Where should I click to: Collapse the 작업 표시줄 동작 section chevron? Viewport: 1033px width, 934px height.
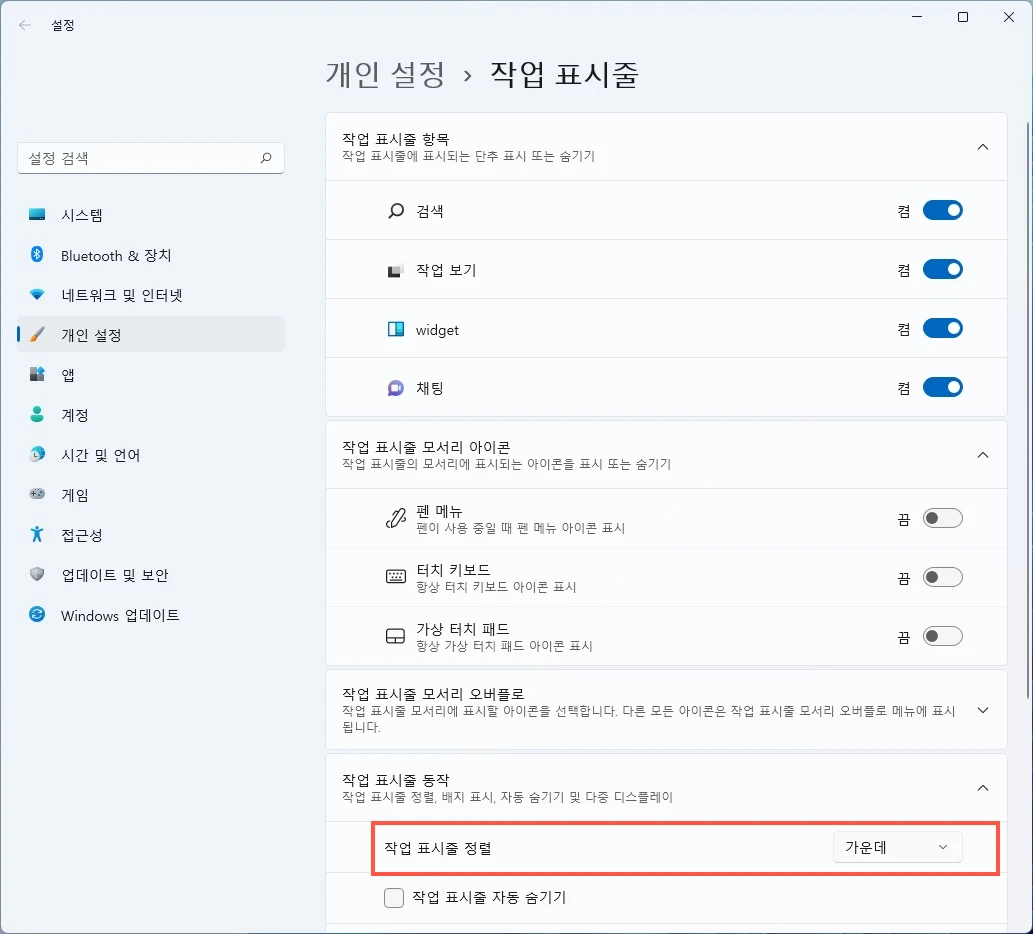[982, 788]
